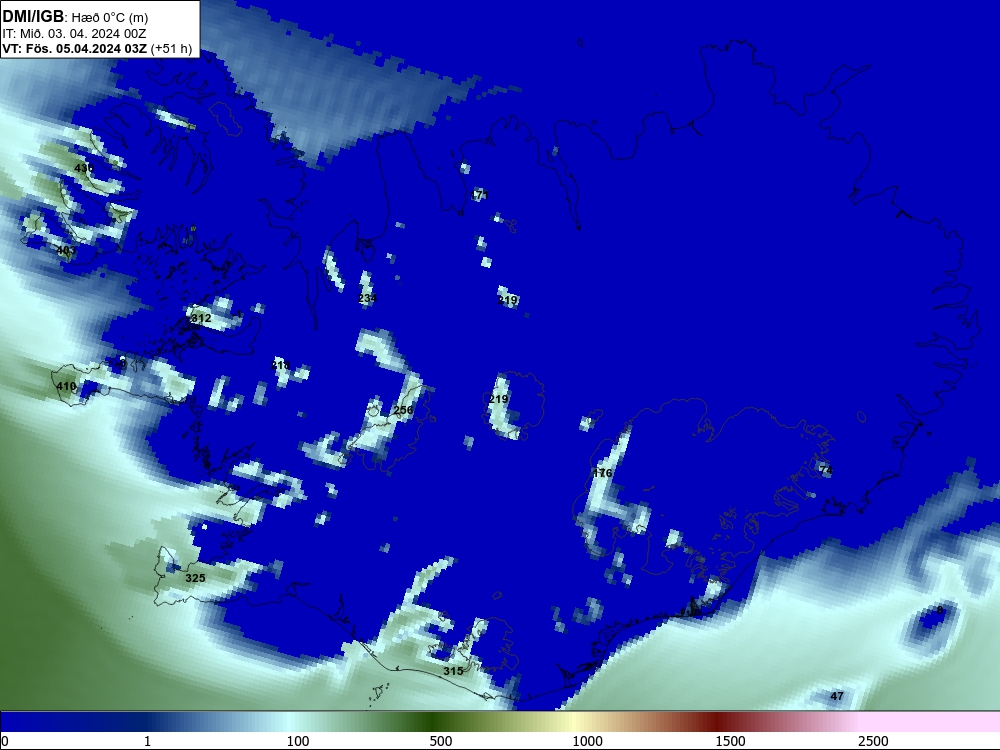This screenshot has height=750, width=1000.
Task: Click the map value 218
Action: pyautogui.click(x=281, y=365)
